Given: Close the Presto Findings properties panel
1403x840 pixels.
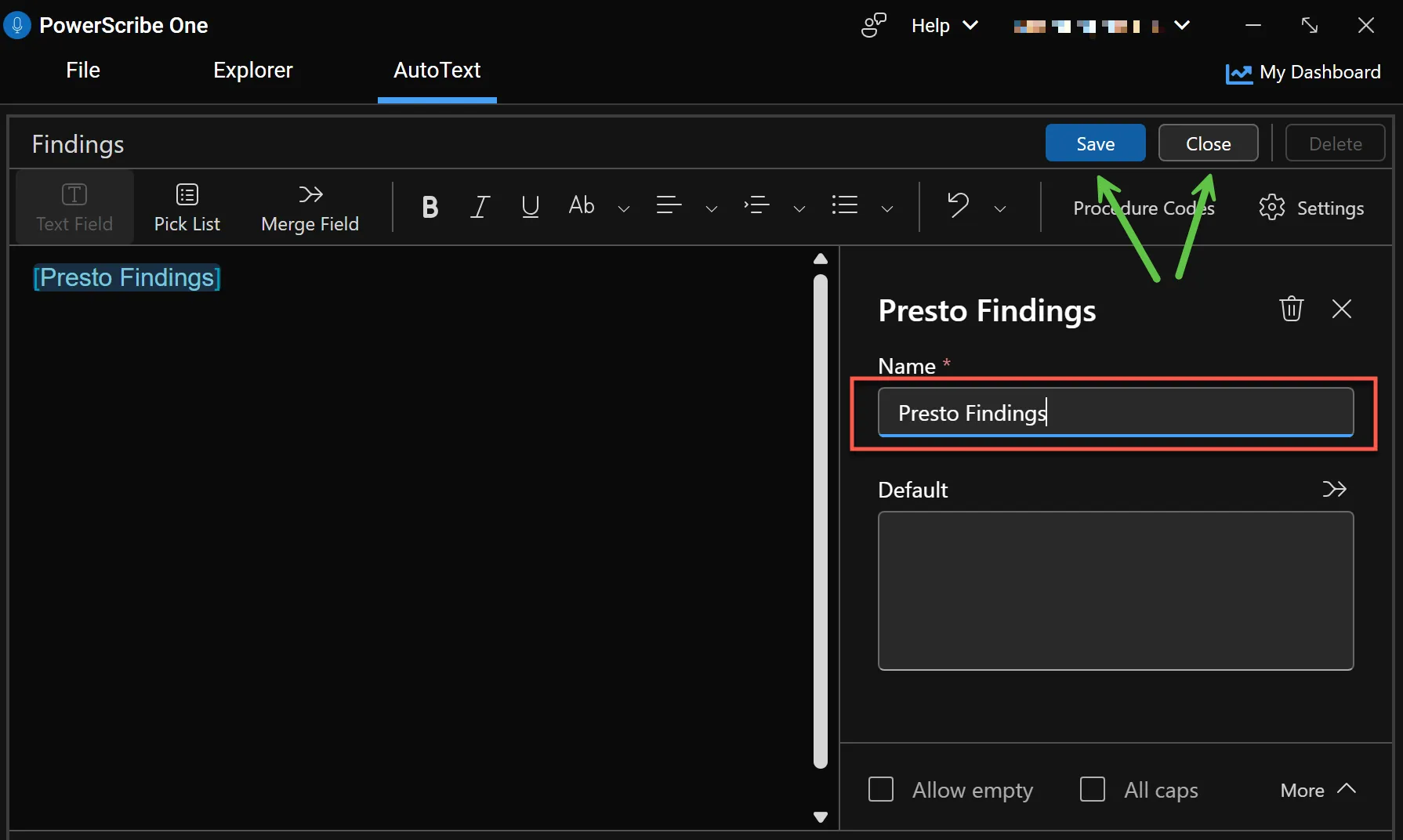Looking at the screenshot, I should (1342, 309).
